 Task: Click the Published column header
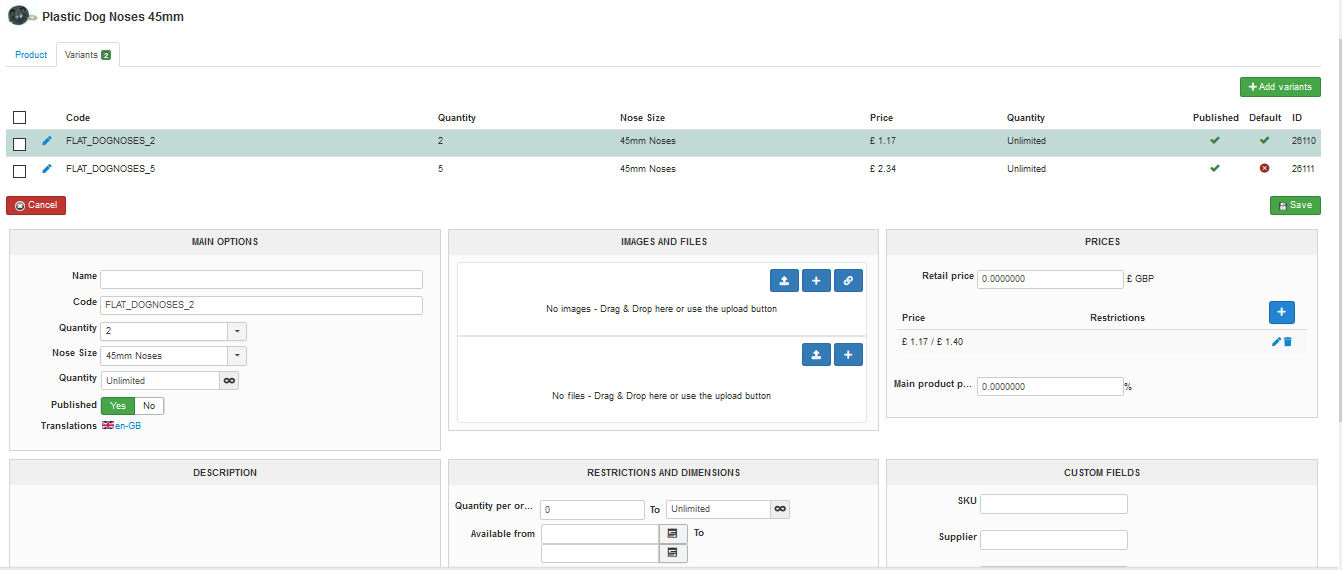1216,118
